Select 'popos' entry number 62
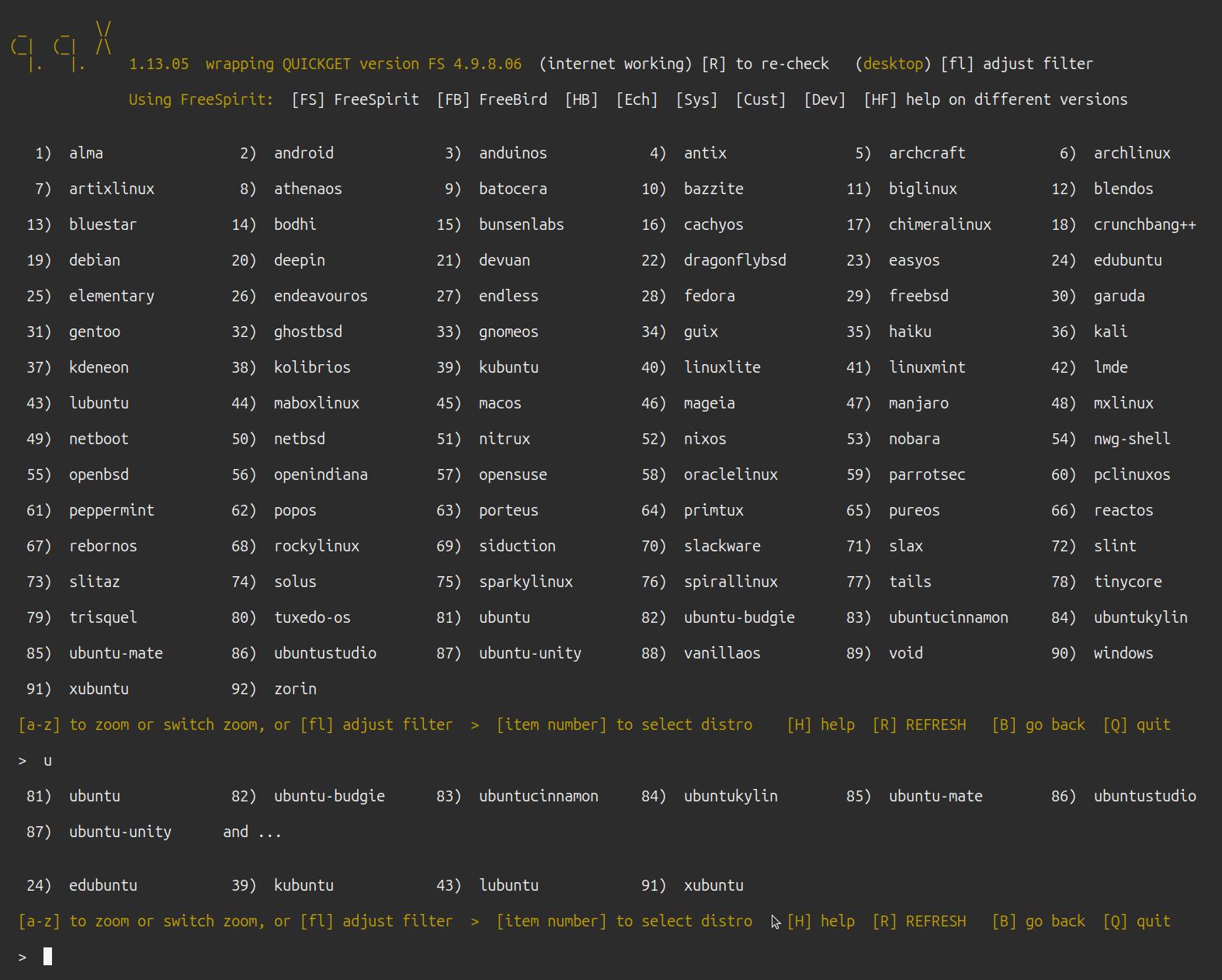This screenshot has height=980, width=1222. tap(295, 510)
